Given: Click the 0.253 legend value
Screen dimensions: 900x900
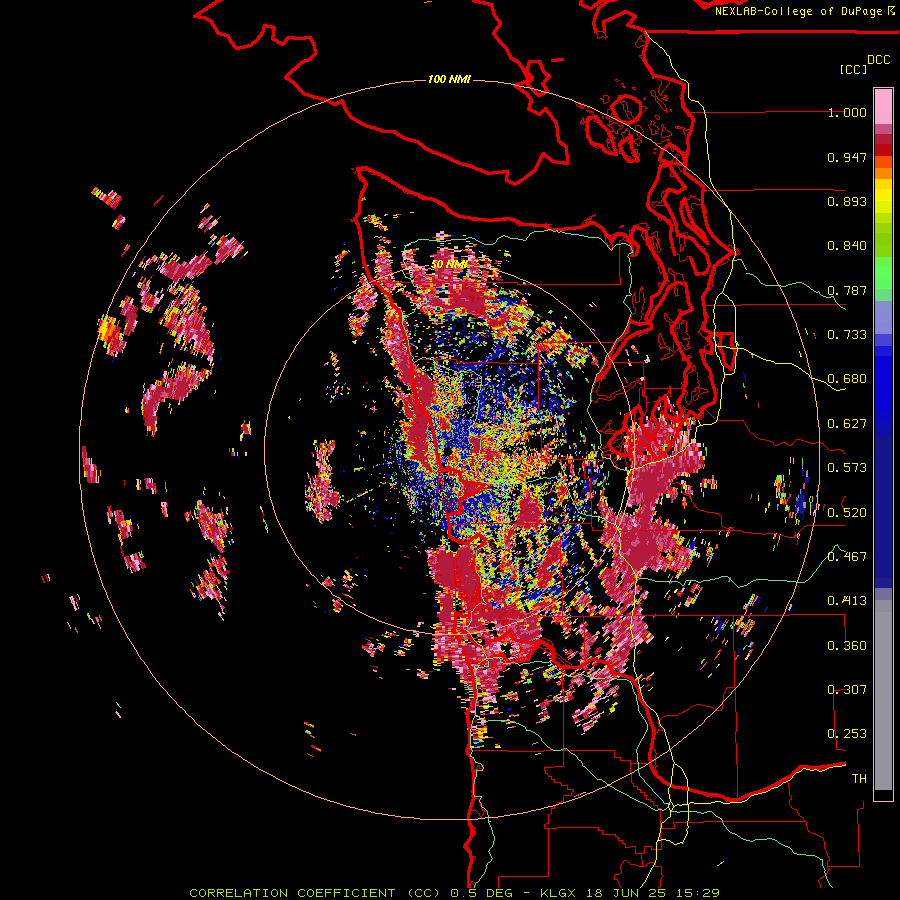Looking at the screenshot, I should [x=847, y=734].
